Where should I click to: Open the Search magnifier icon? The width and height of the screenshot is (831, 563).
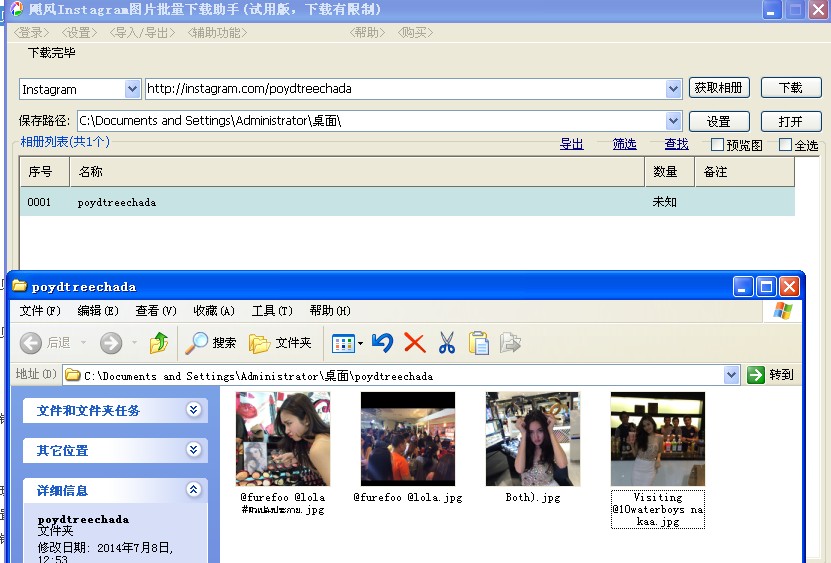[196, 343]
